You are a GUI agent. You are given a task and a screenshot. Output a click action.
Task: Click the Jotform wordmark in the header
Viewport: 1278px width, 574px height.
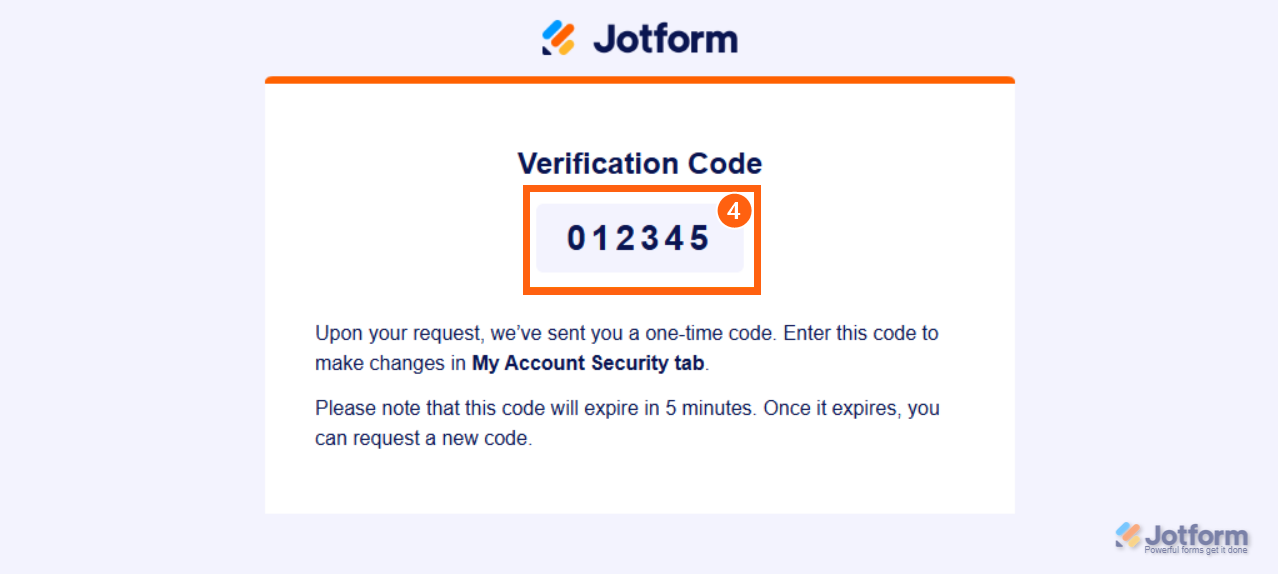(x=665, y=39)
